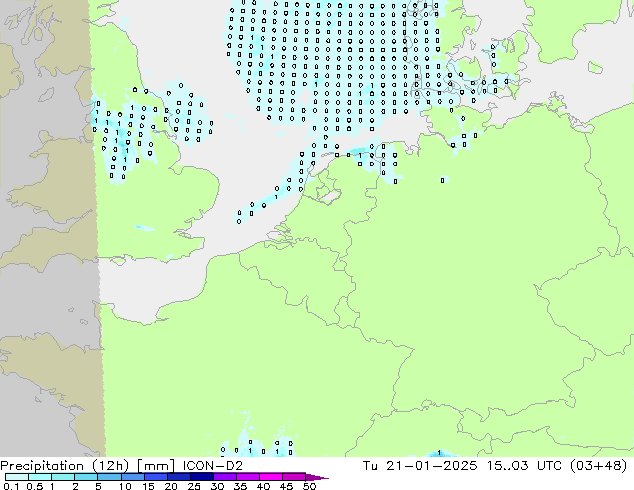Click the '15..03 UTC' time text
634x490 pixels.
point(524,466)
